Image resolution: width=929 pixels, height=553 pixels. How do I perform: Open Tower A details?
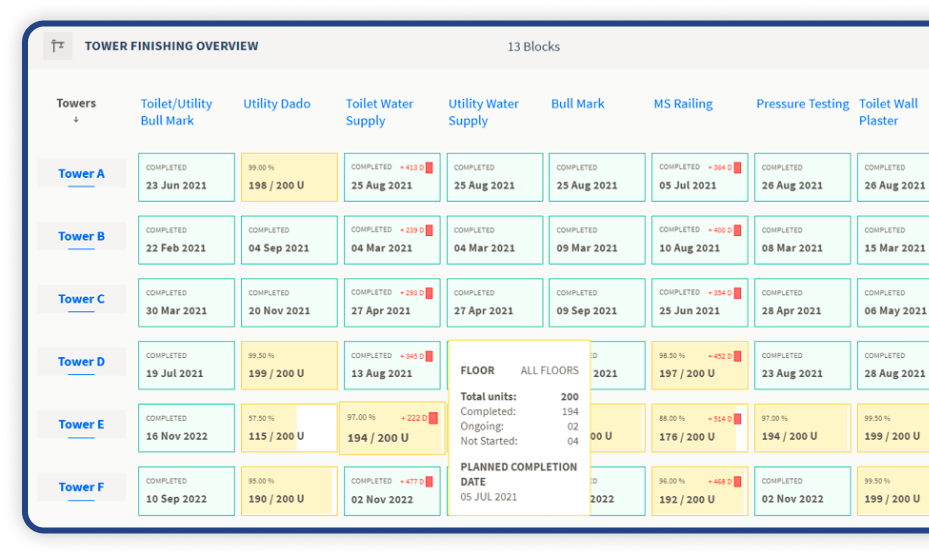(x=81, y=174)
